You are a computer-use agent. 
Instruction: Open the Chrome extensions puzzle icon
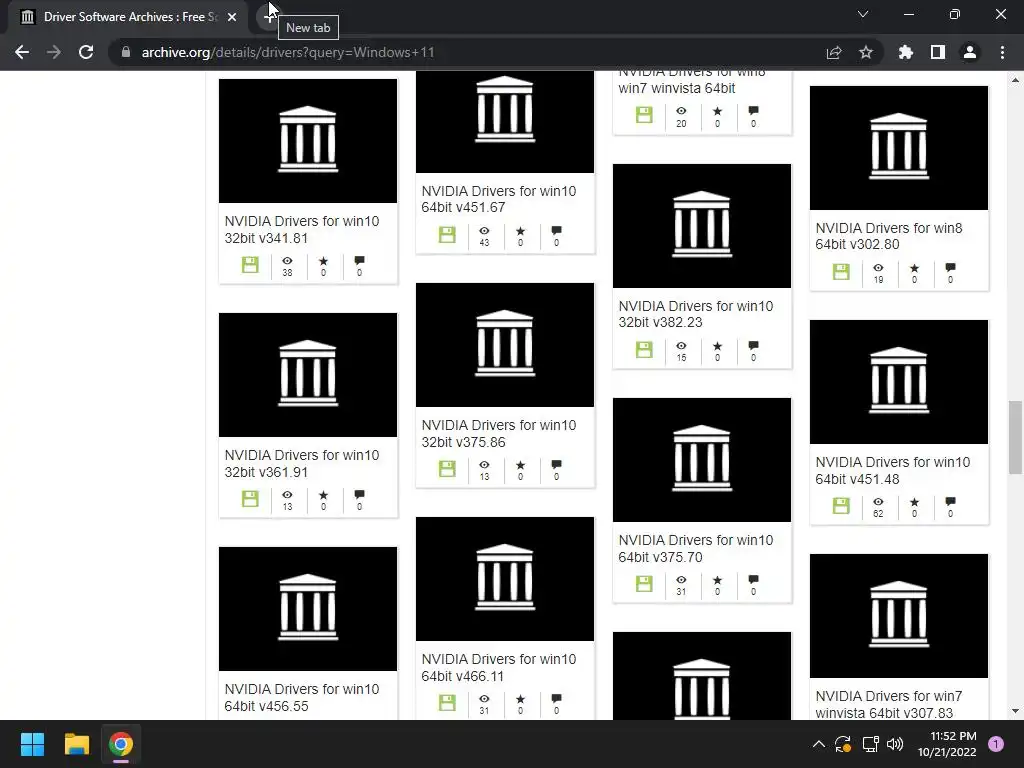pos(906,52)
